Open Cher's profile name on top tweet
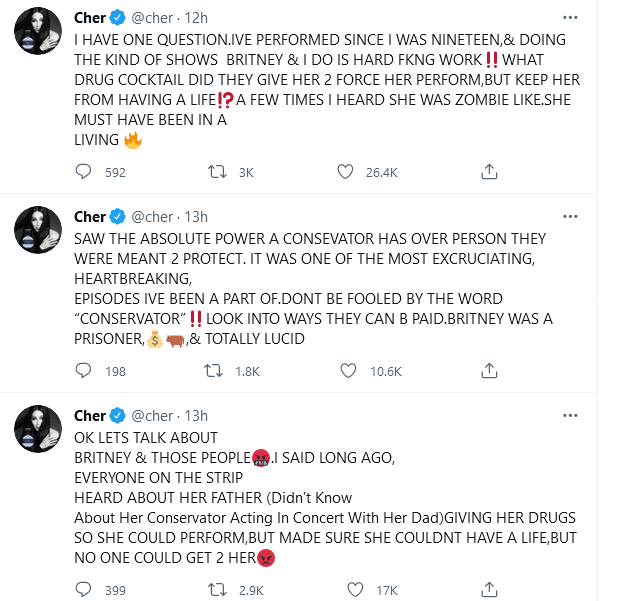Screen dimensions: 624x601 click(90, 18)
